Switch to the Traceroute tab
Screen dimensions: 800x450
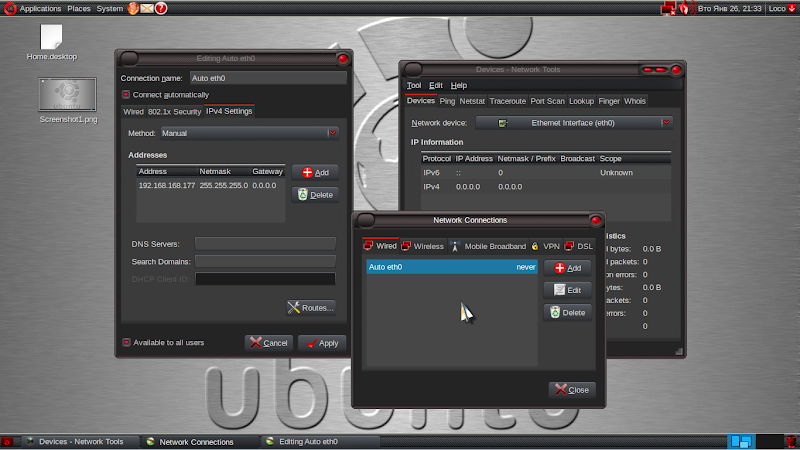point(508,101)
